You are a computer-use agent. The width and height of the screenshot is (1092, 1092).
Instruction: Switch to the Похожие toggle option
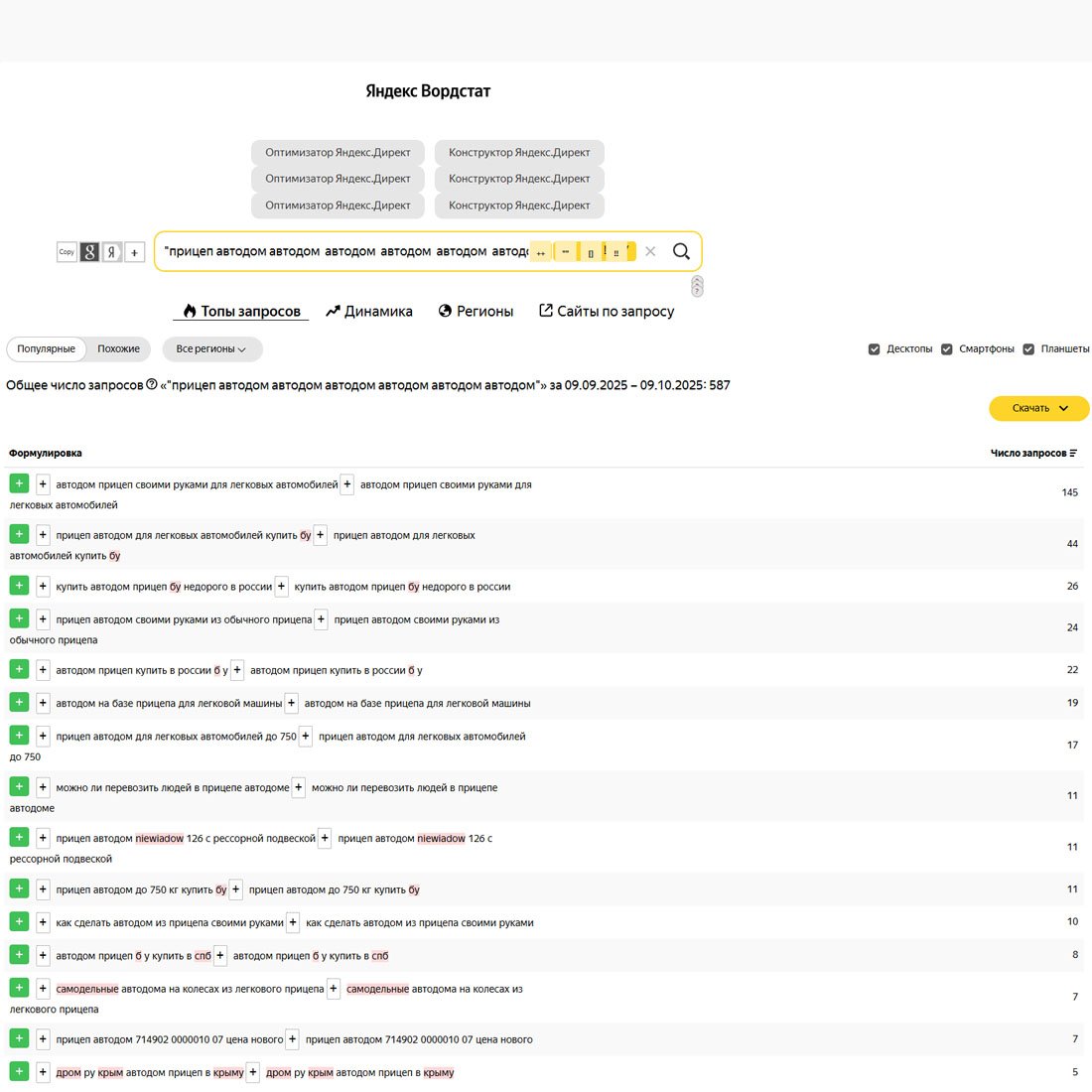coord(118,349)
